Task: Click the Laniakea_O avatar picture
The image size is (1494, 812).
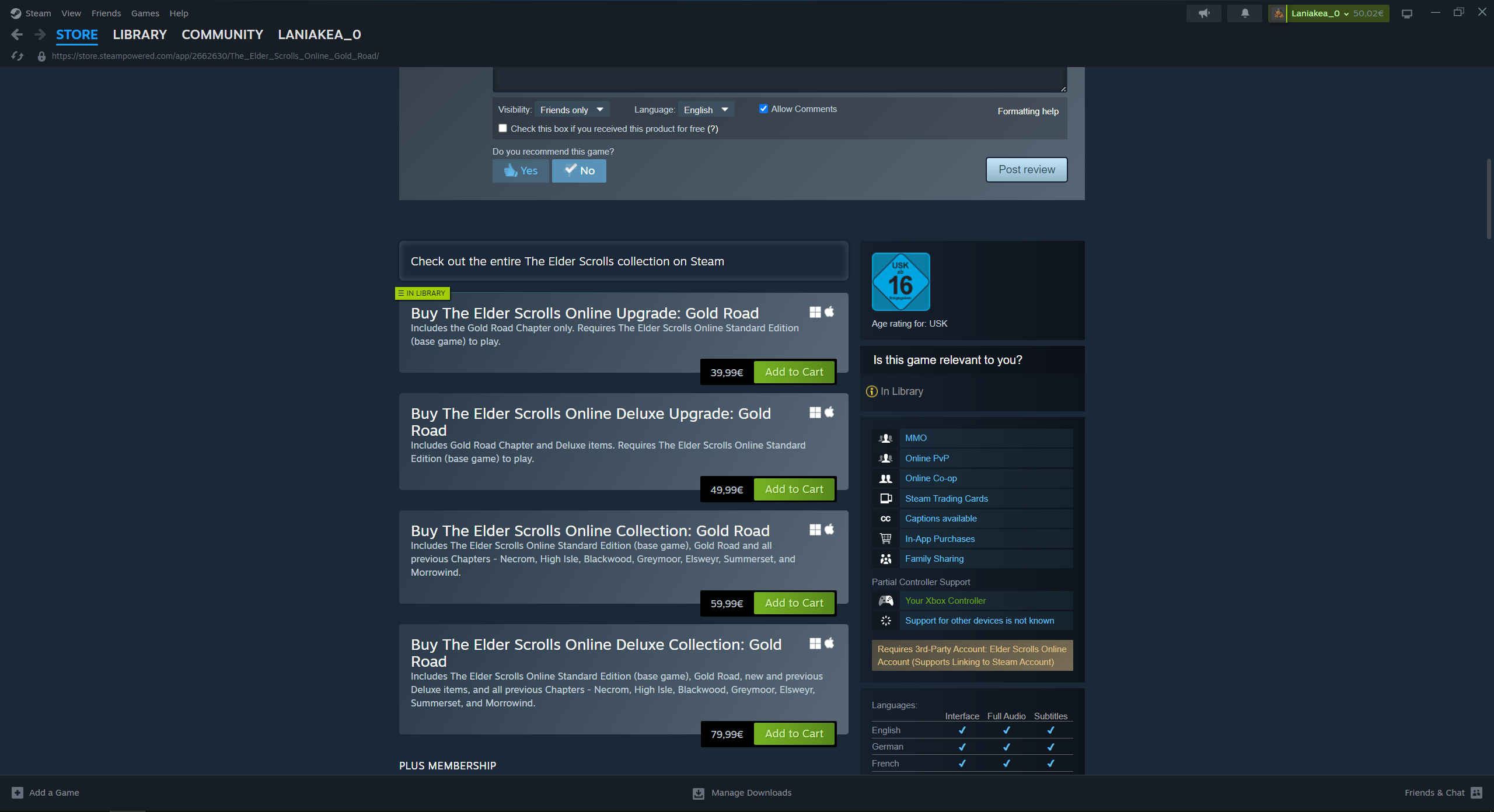Action: click(1278, 13)
